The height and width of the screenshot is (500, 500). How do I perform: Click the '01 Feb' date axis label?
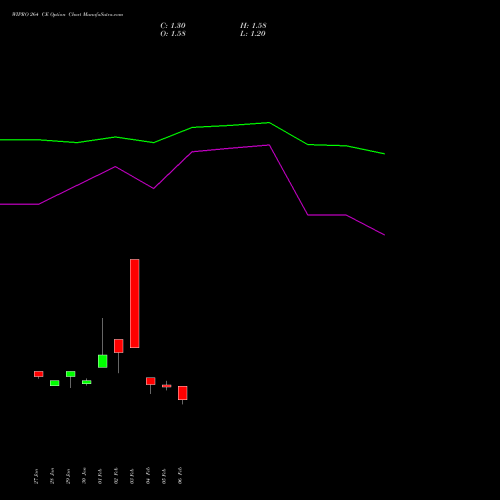(100, 476)
